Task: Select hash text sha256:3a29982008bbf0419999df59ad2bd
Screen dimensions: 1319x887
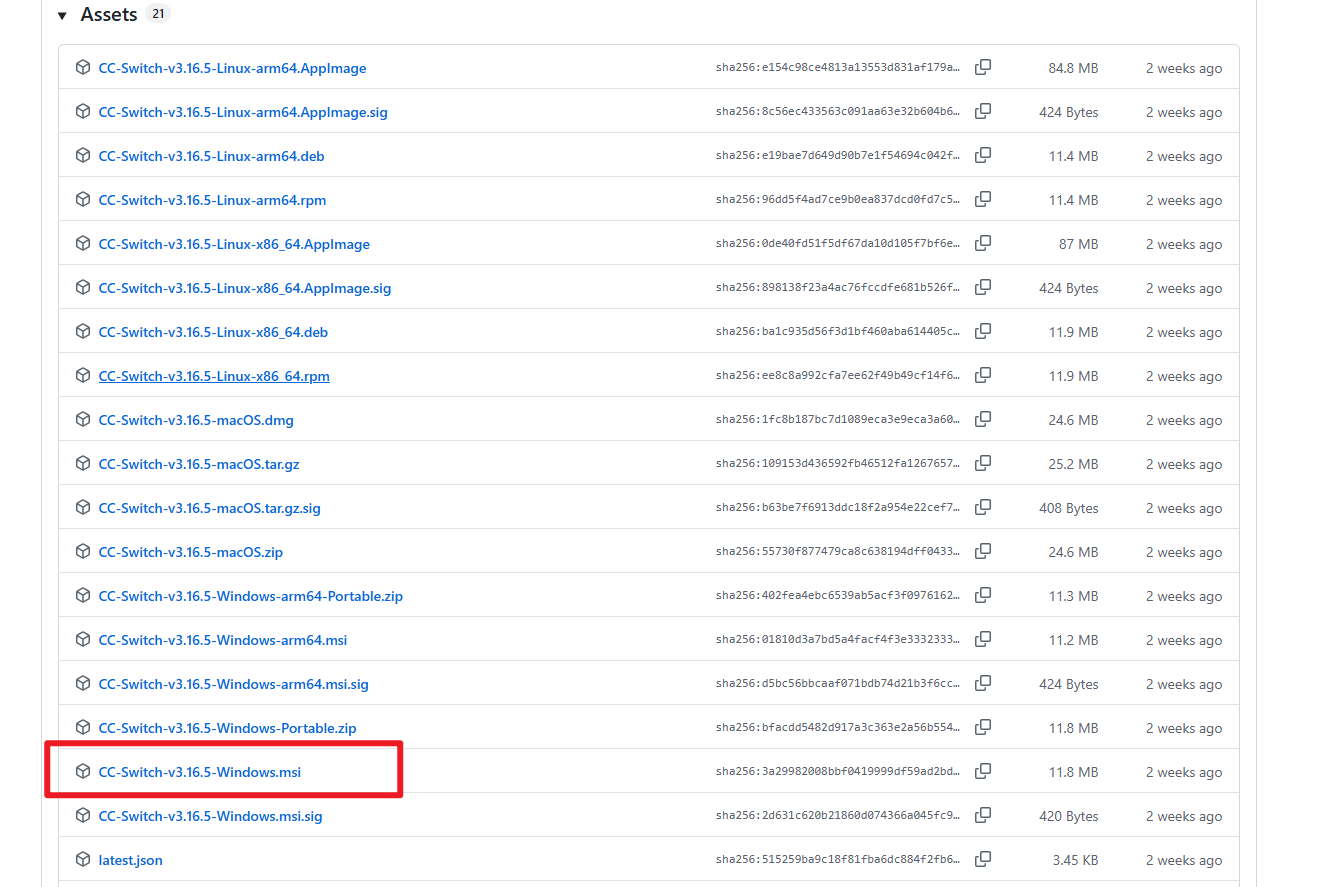Action: (x=838, y=772)
